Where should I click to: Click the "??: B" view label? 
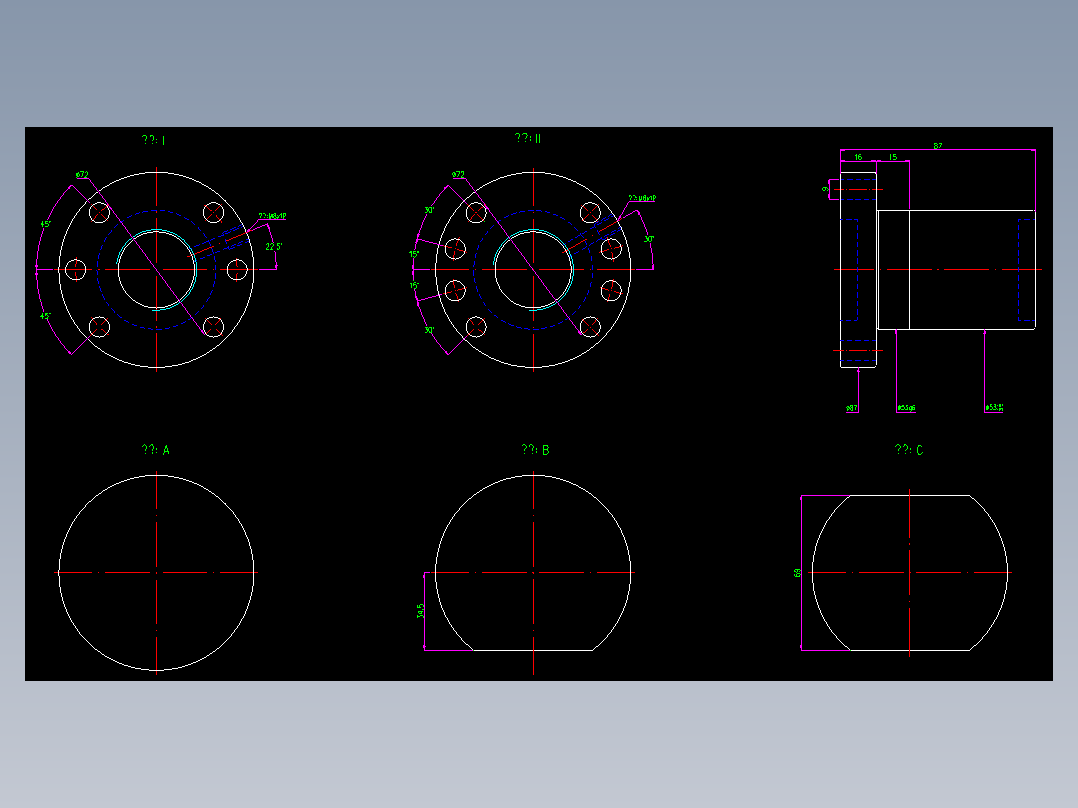coord(536,450)
